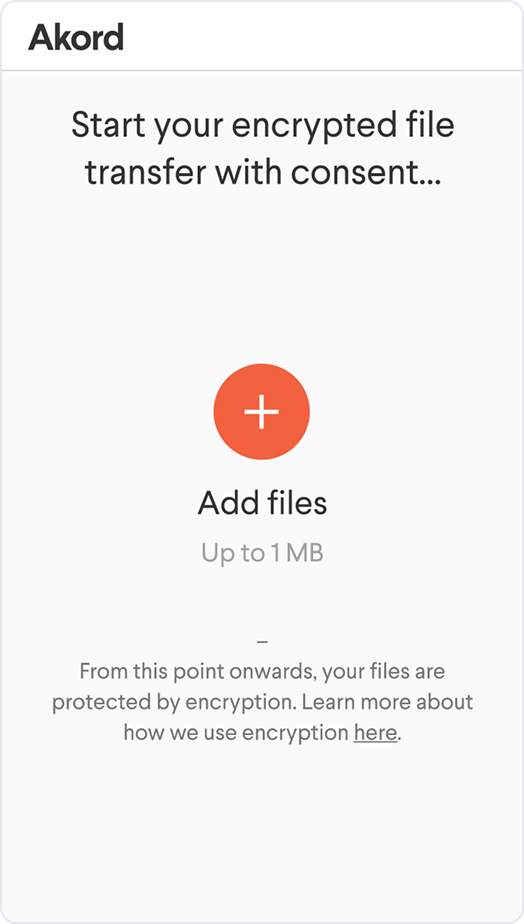Click the "Add files" label
The height and width of the screenshot is (924, 524).
click(262, 503)
